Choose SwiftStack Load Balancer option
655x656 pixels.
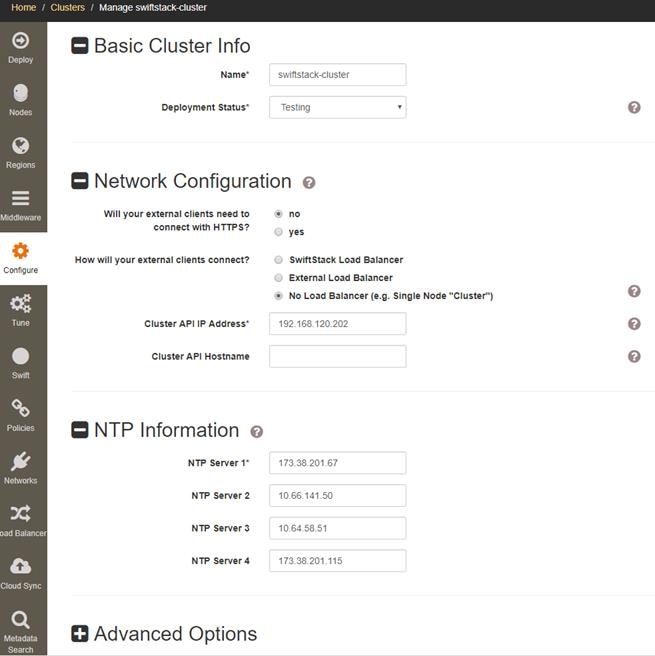(278, 260)
